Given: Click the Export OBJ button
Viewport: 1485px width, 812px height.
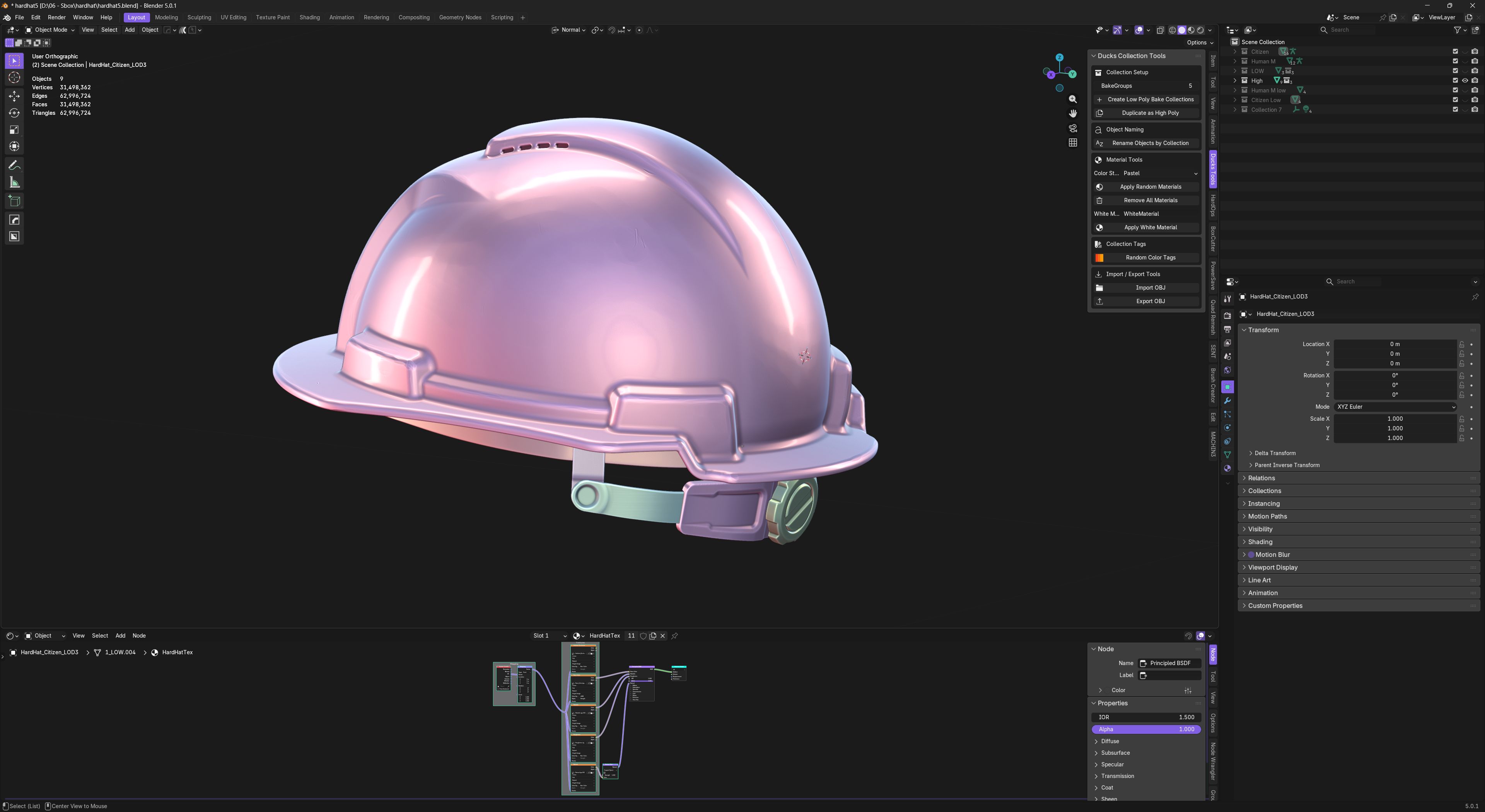Looking at the screenshot, I should (x=1150, y=301).
